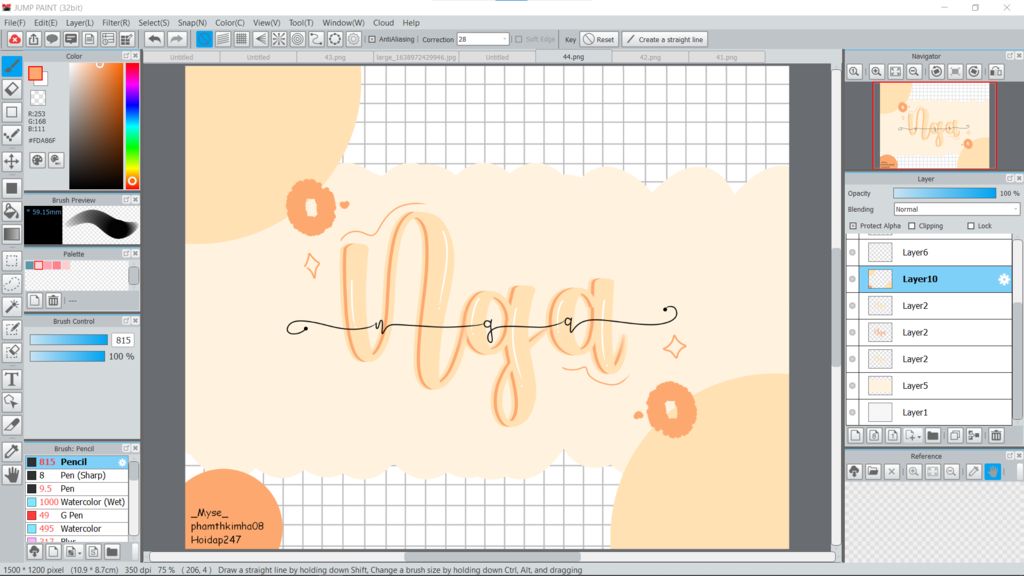Open the File(F) menu
Screen dimensions: 1024x576
click(x=14, y=22)
